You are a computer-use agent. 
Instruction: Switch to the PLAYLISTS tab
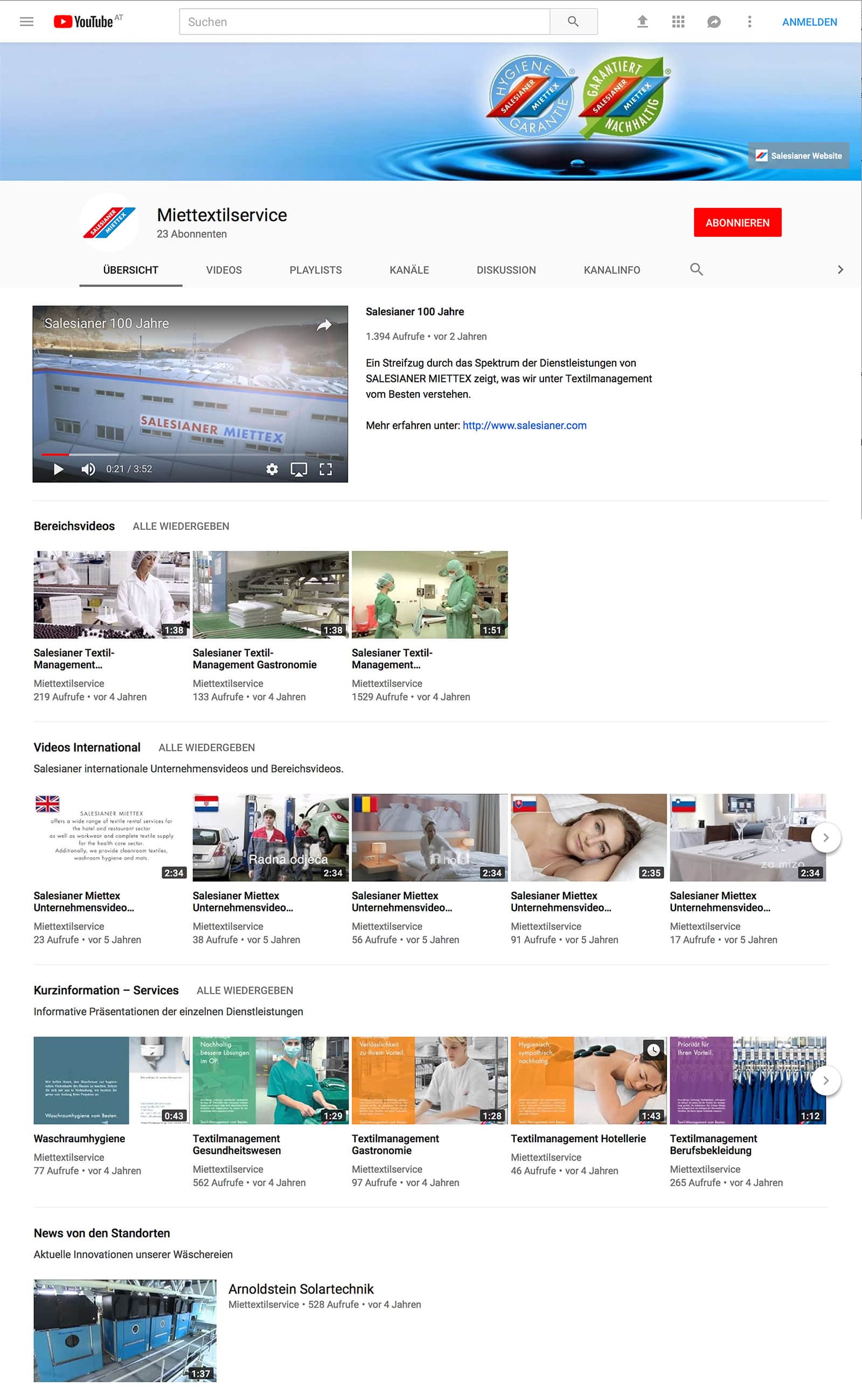click(x=316, y=270)
